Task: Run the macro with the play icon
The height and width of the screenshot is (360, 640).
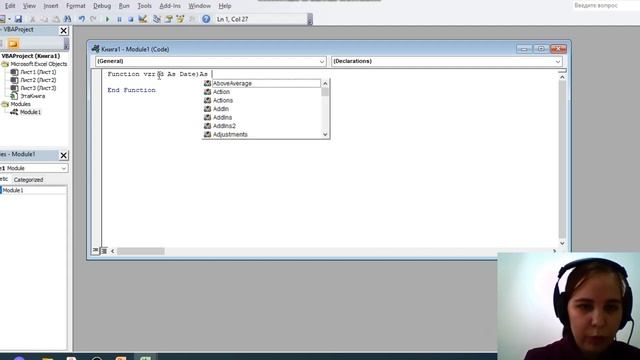Action: point(107,19)
